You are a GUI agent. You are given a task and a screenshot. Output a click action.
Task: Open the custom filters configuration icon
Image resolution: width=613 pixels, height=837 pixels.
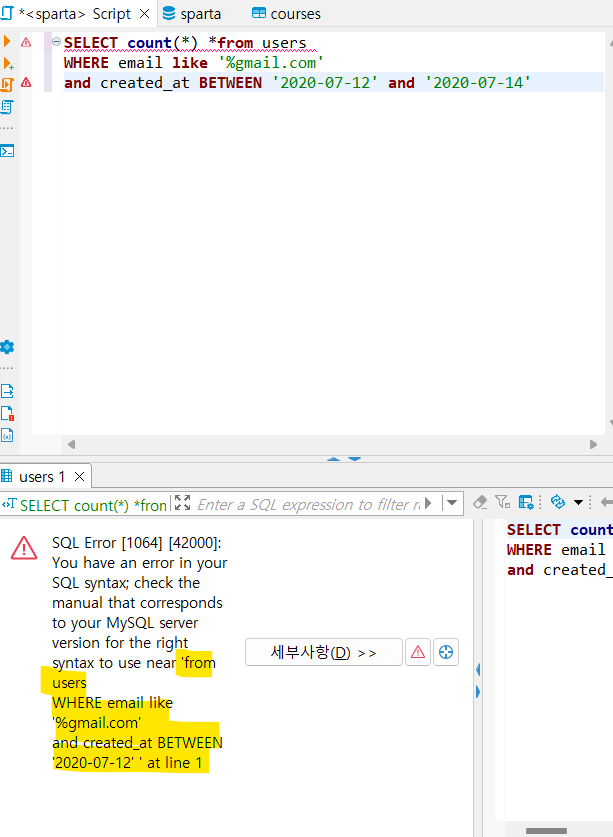click(x=526, y=502)
